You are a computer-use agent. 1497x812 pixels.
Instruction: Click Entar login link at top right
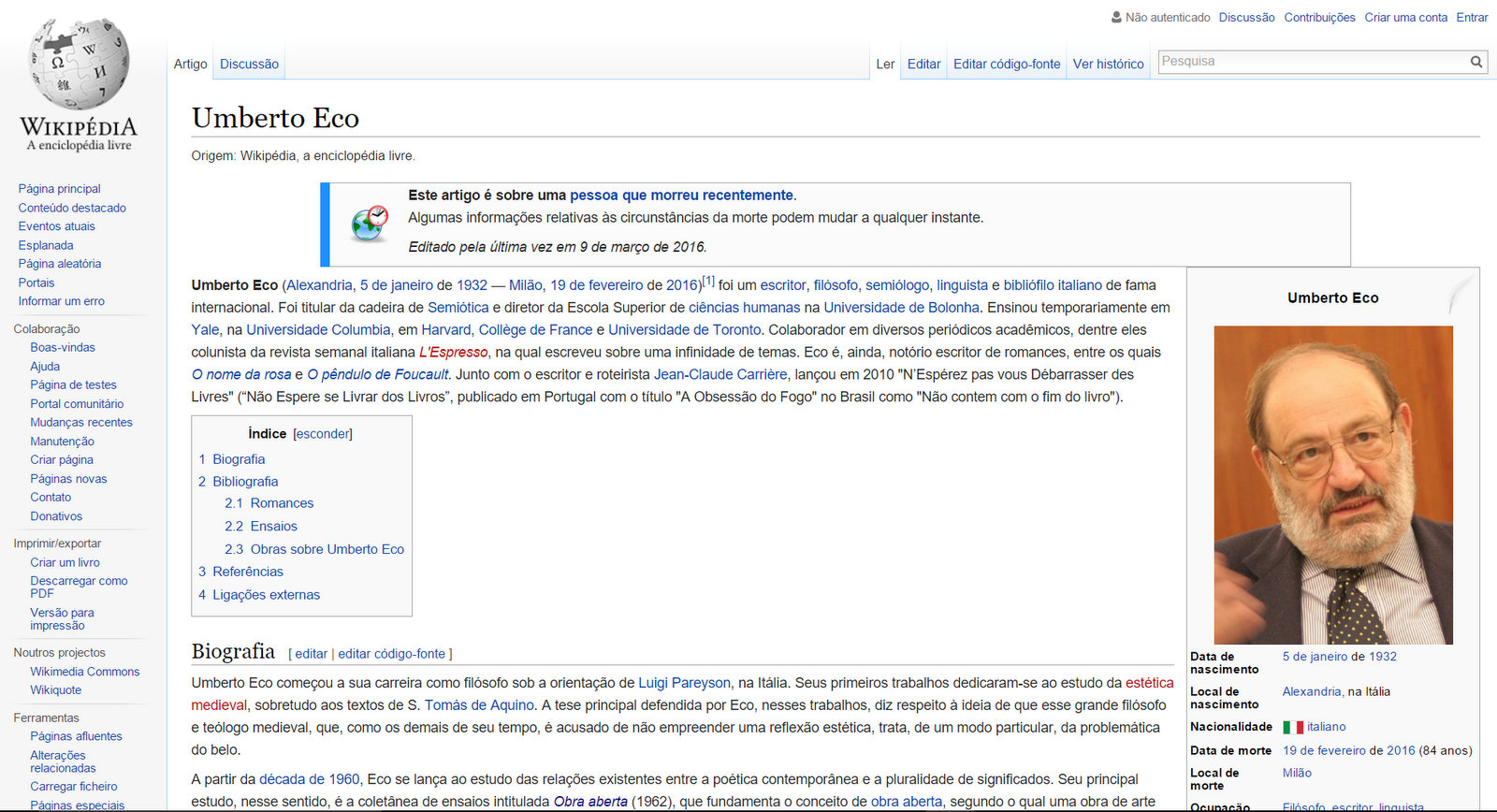1472,17
